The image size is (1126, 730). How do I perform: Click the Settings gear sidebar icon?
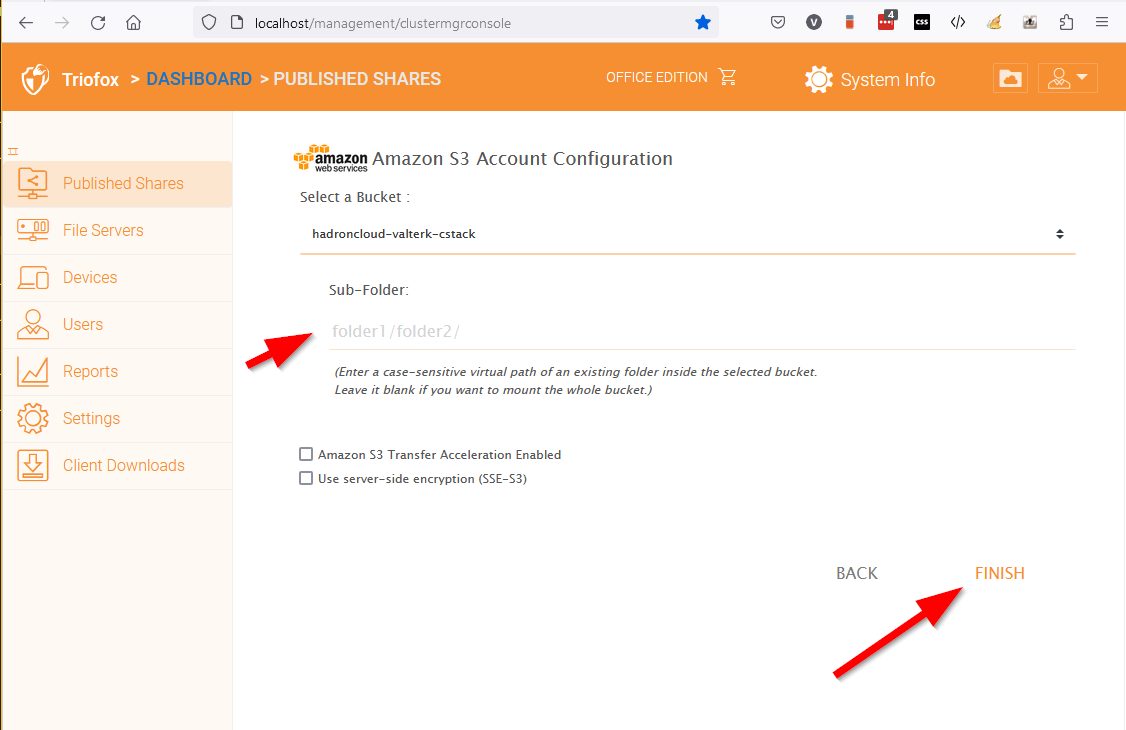pos(32,418)
